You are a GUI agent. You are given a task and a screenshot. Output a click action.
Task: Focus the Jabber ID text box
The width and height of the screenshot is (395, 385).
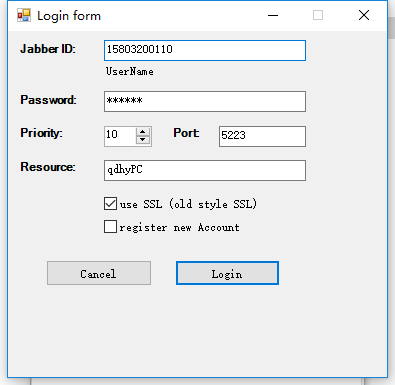(x=205, y=51)
